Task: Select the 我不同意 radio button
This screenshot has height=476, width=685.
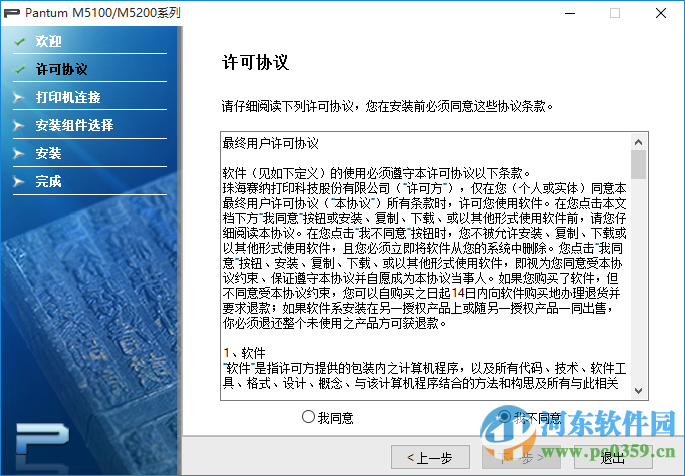Action: coord(504,417)
